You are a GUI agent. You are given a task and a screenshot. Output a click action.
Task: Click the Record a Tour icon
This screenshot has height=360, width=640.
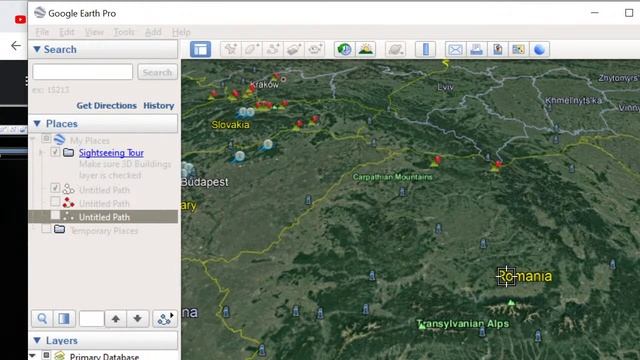click(316, 49)
